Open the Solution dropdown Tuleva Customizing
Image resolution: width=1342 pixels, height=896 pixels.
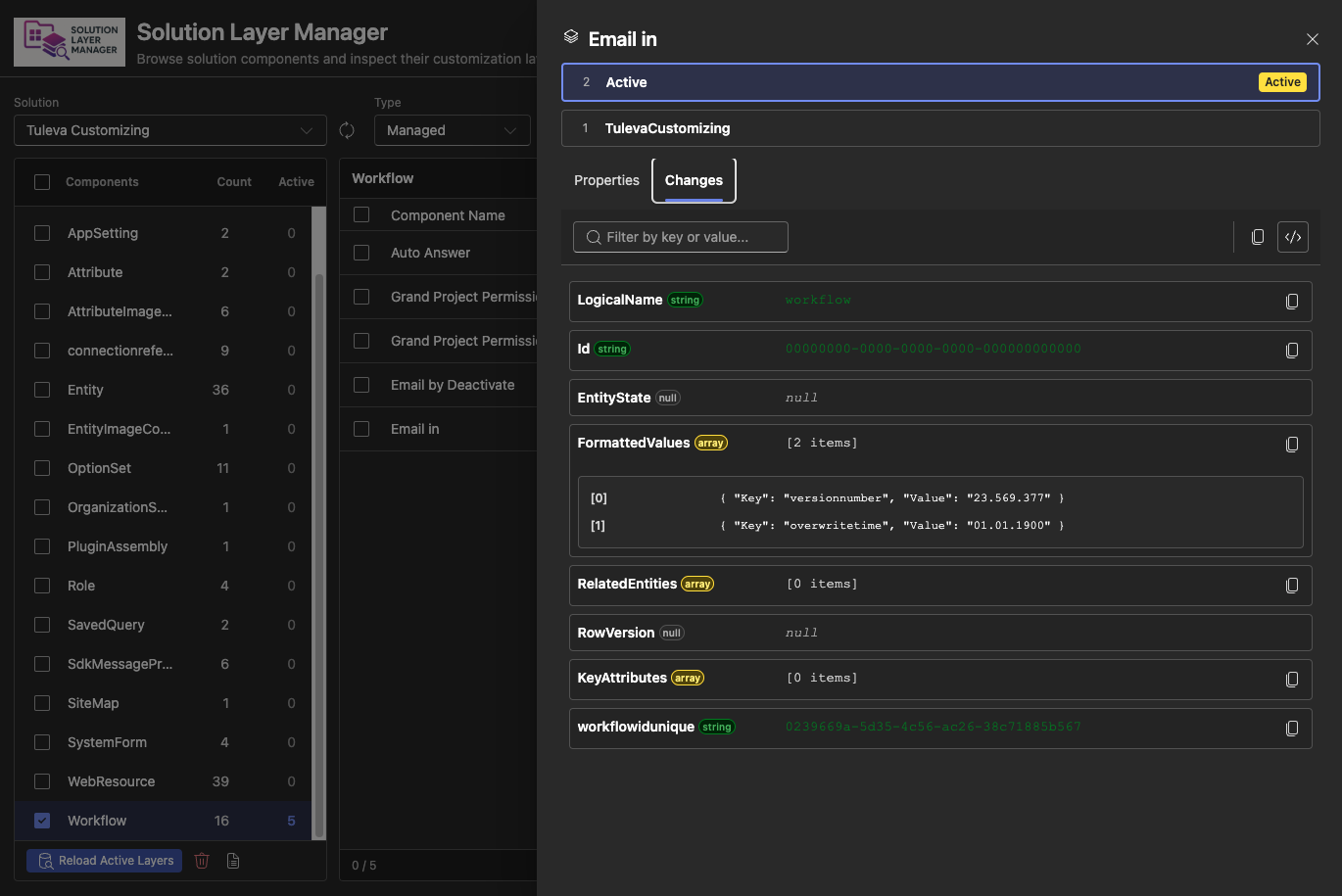(170, 130)
